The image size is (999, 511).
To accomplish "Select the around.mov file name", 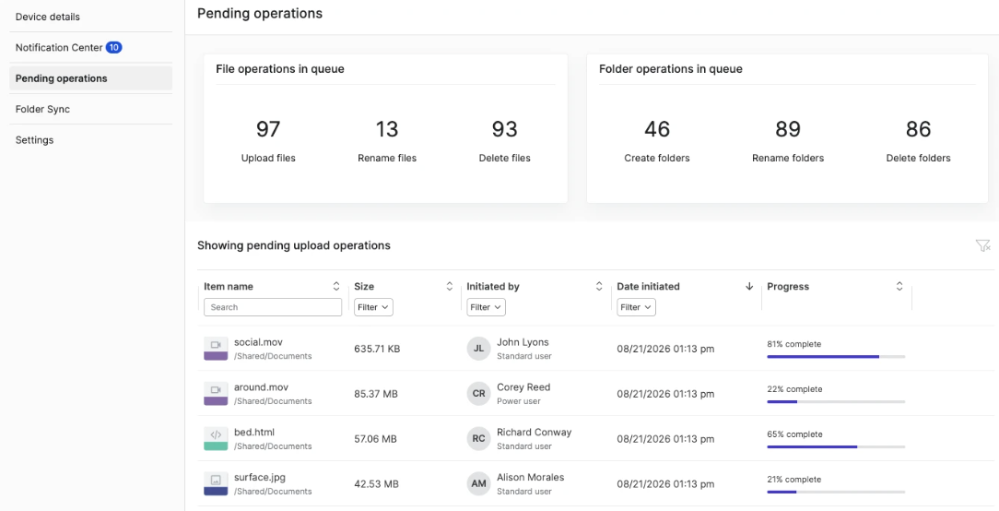I will [x=261, y=387].
